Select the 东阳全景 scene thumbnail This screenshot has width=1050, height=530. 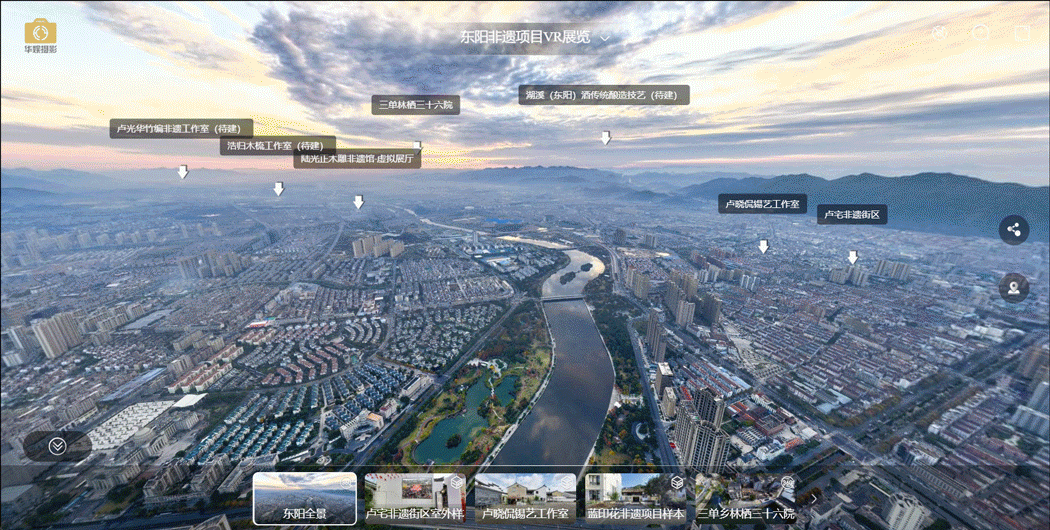click(x=304, y=498)
